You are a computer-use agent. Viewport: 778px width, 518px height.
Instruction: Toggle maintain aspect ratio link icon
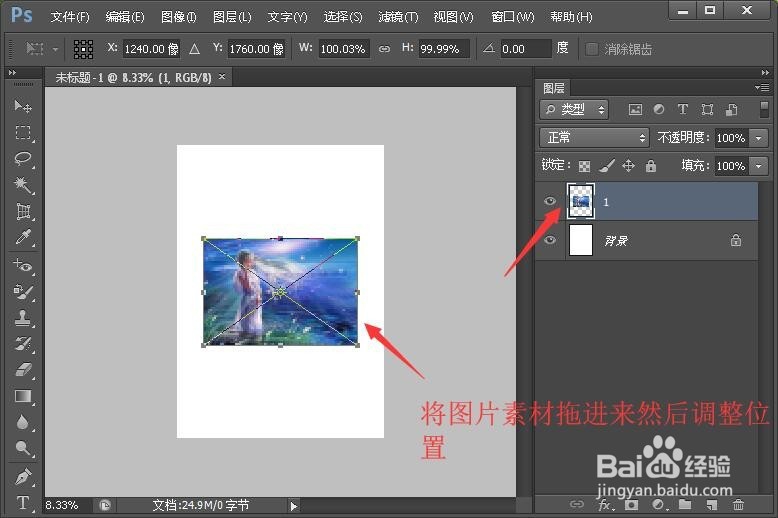[385, 49]
